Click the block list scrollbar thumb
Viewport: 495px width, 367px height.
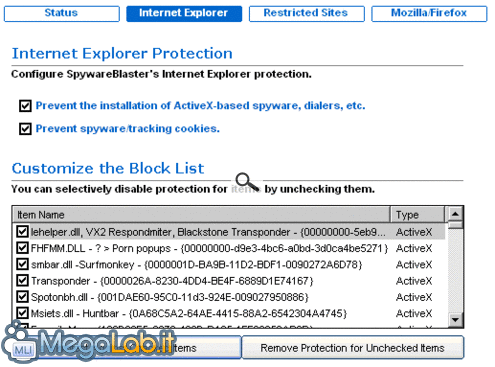[x=455, y=224]
